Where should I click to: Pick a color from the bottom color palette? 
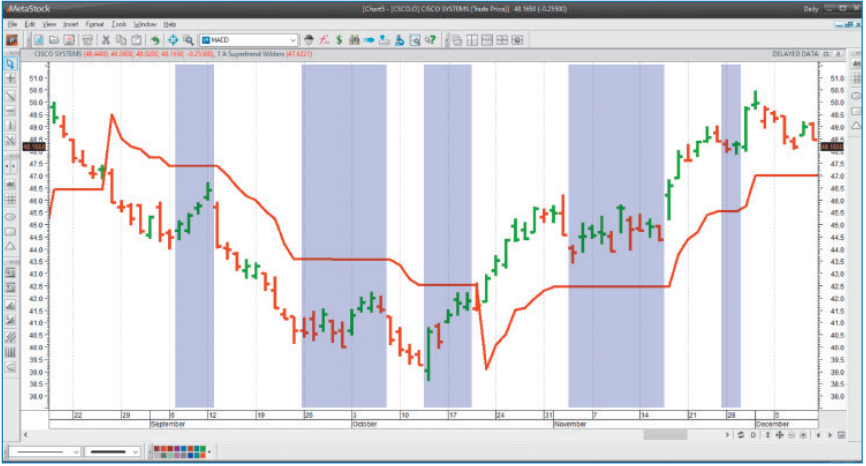coord(185,452)
